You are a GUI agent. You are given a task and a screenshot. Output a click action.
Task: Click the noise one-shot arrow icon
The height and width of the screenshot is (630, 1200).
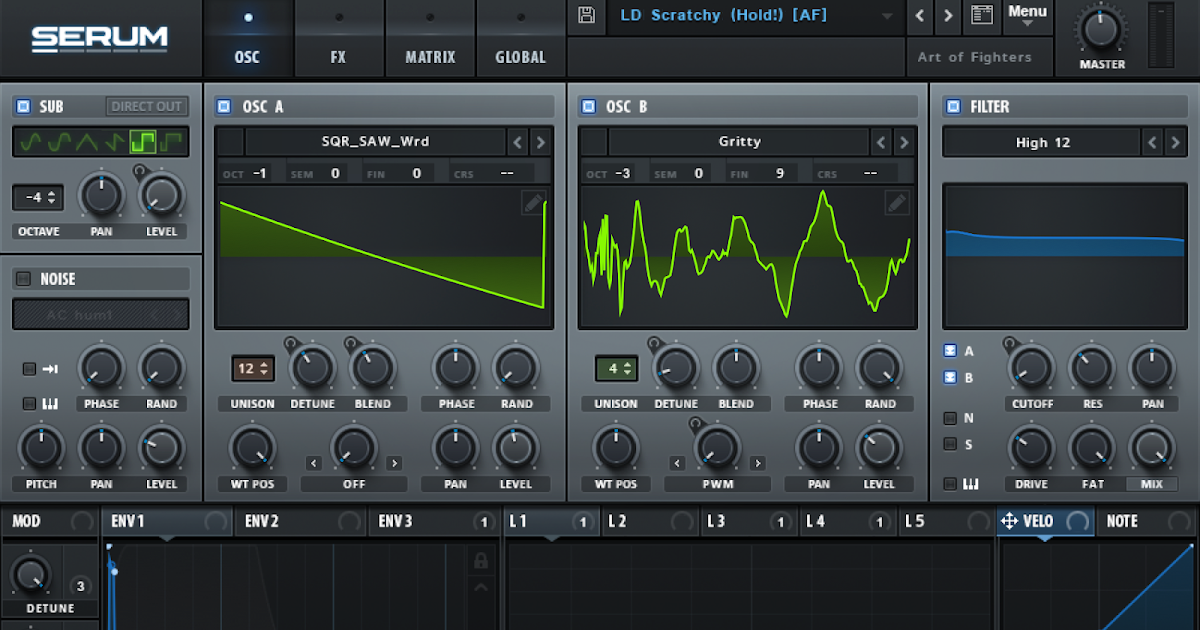(51, 369)
